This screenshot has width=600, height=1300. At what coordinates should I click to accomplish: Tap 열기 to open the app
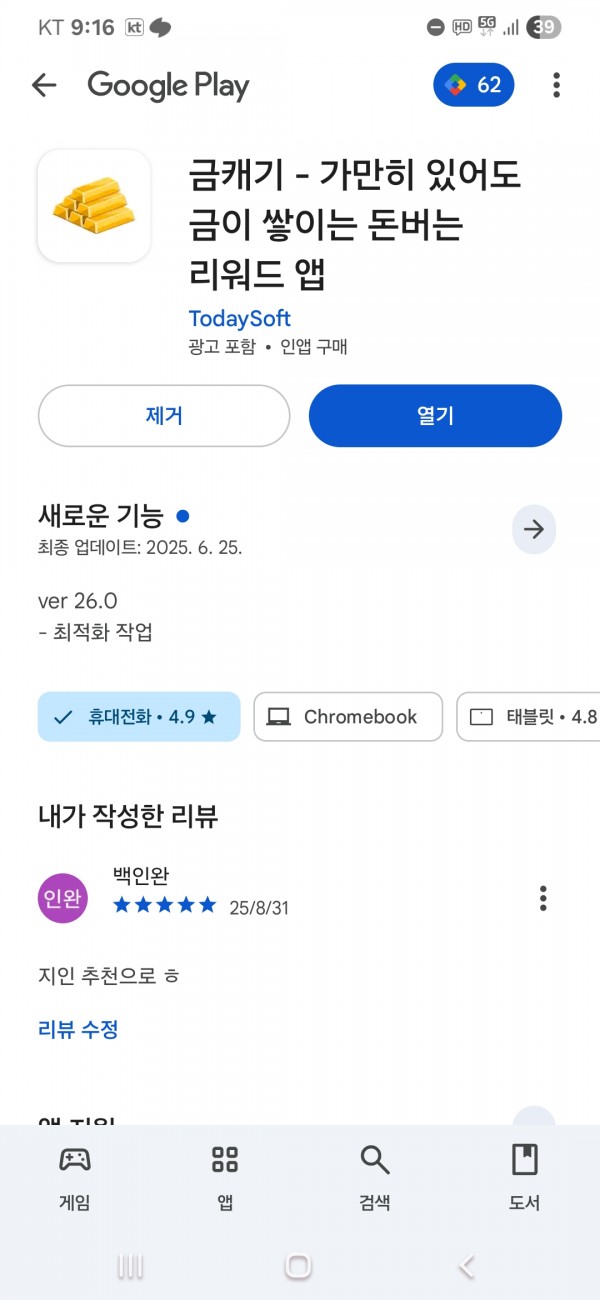(x=435, y=416)
